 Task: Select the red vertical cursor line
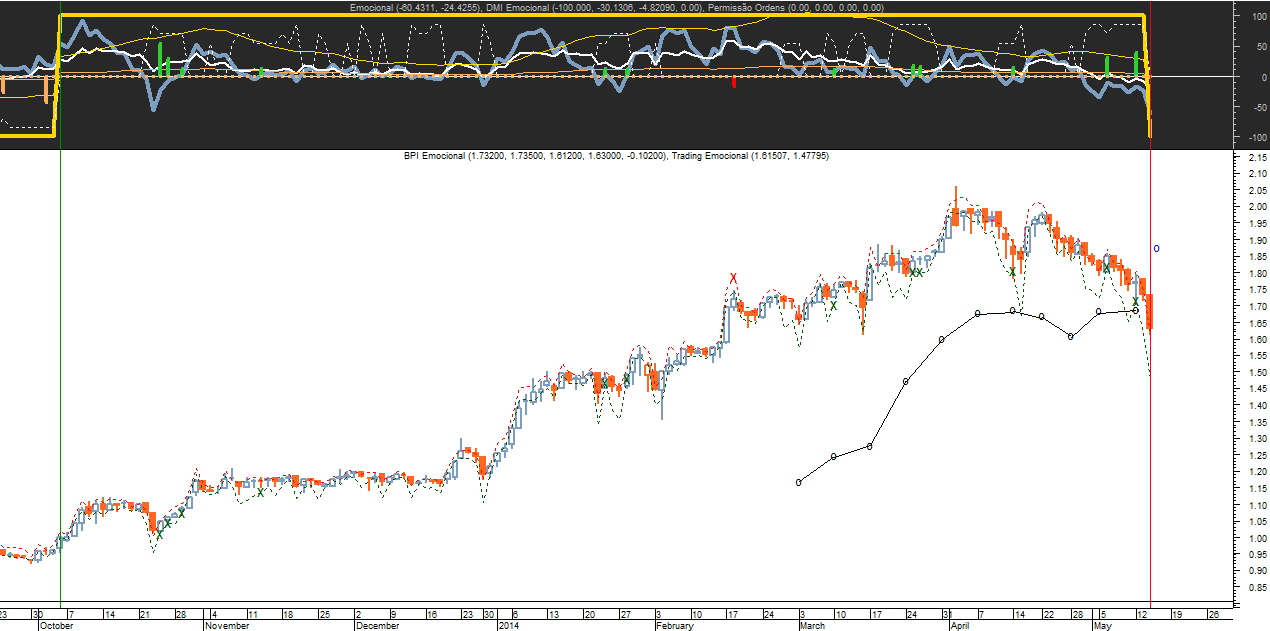click(x=1151, y=400)
